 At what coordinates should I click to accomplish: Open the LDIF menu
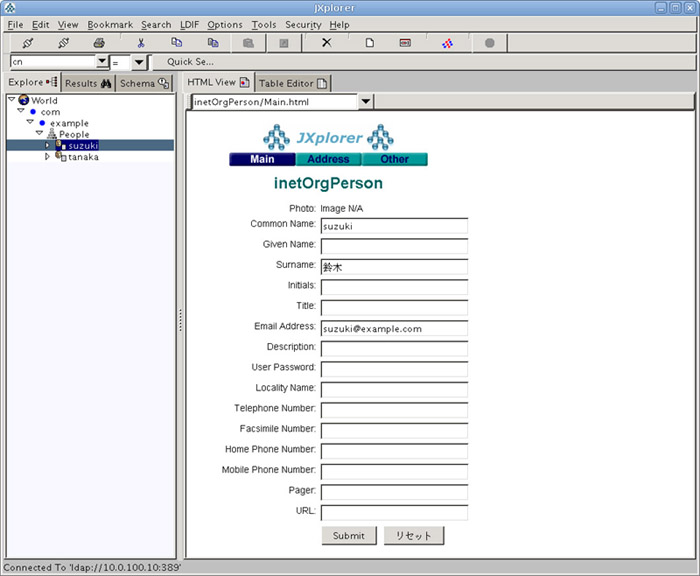(189, 25)
